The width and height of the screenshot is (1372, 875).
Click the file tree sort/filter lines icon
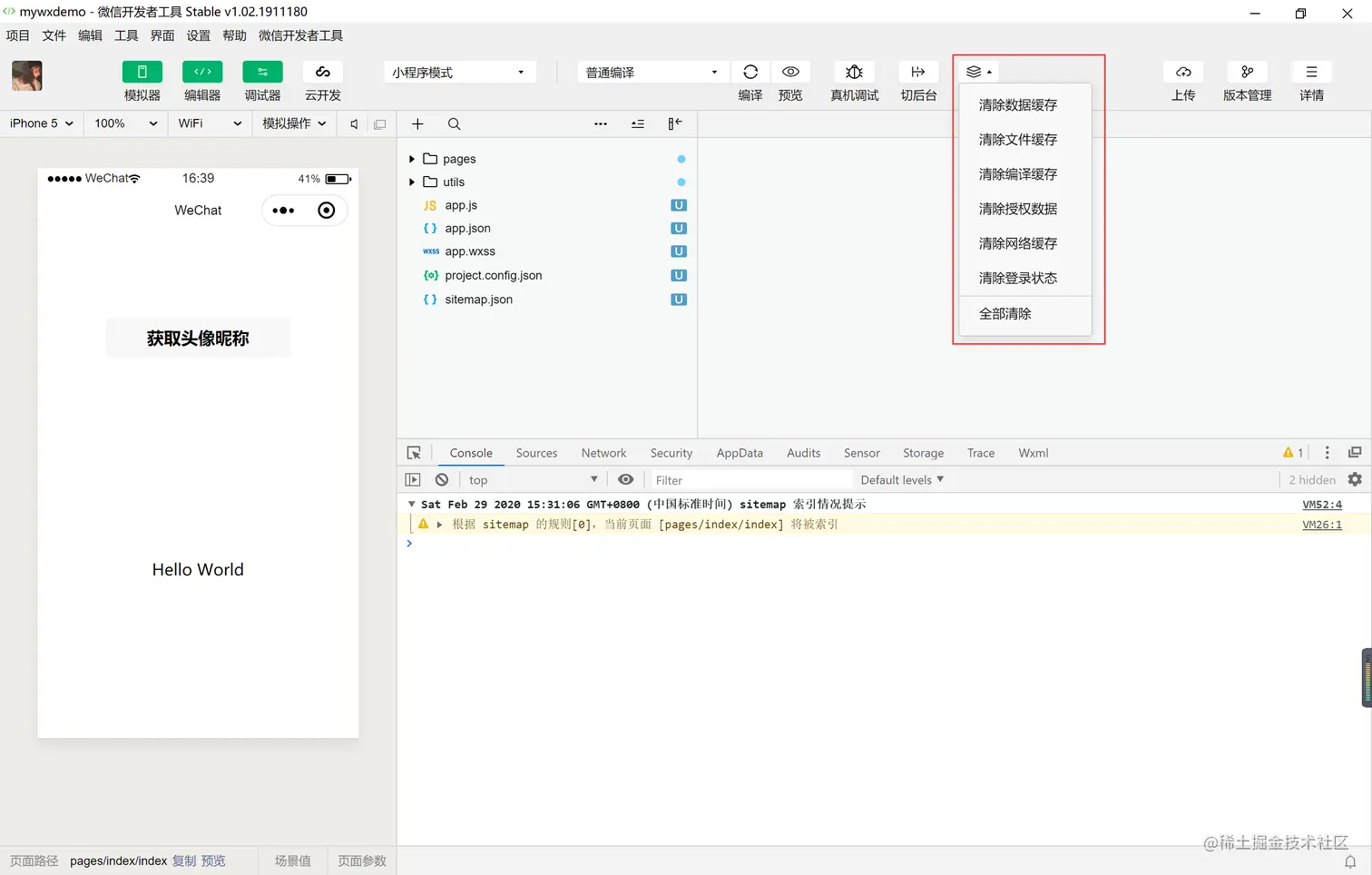pos(638,124)
